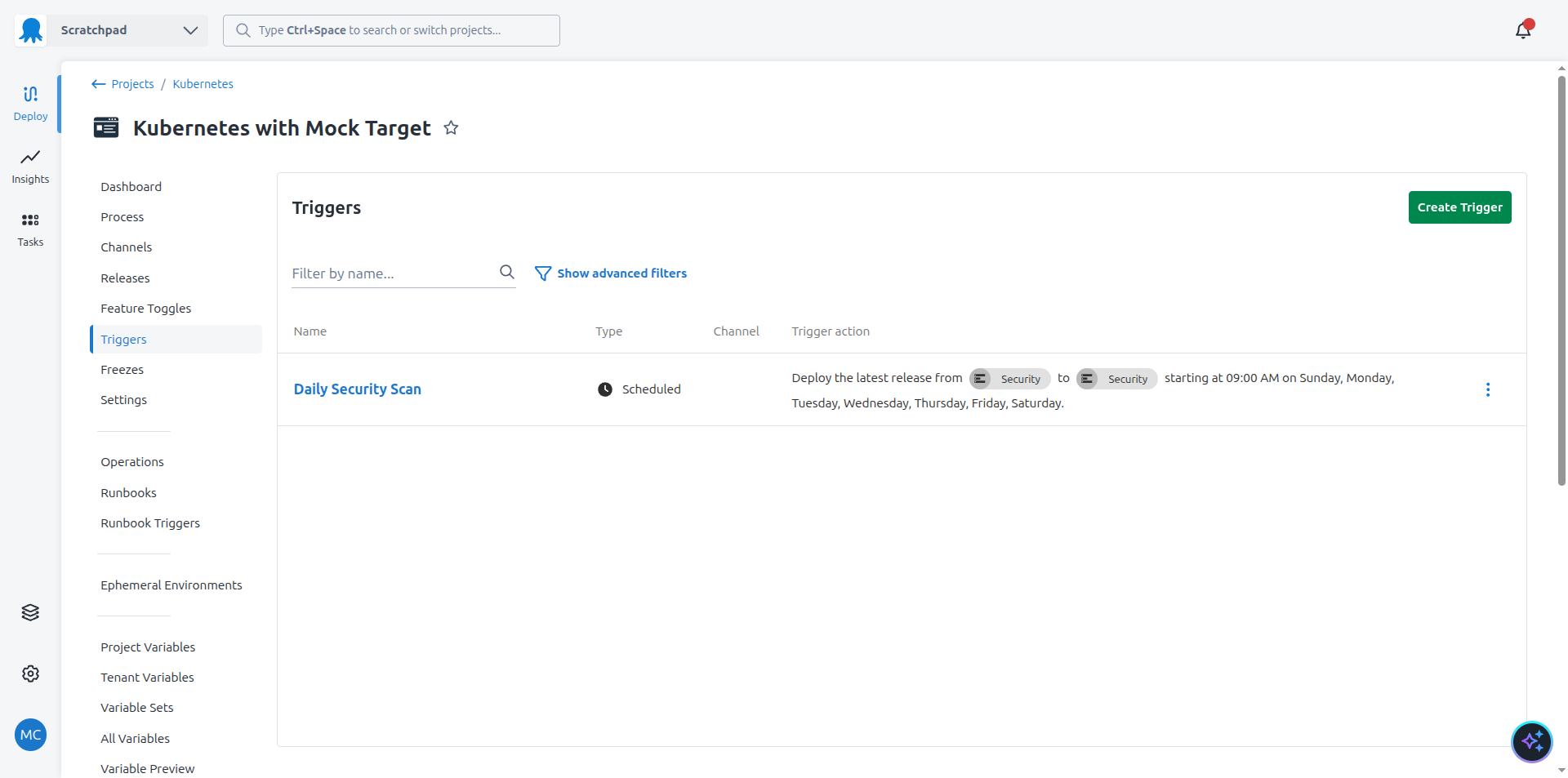The width and height of the screenshot is (1568, 778).
Task: Go to Runbook Triggers in sidebar
Action: point(150,523)
